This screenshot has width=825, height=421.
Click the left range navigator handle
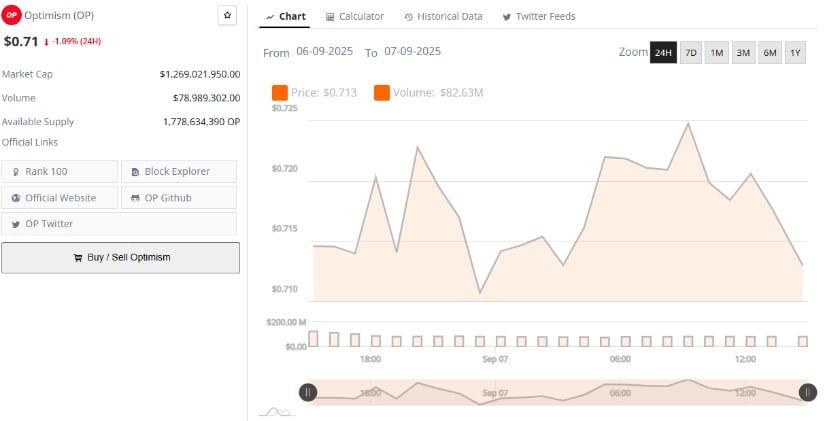click(x=308, y=392)
